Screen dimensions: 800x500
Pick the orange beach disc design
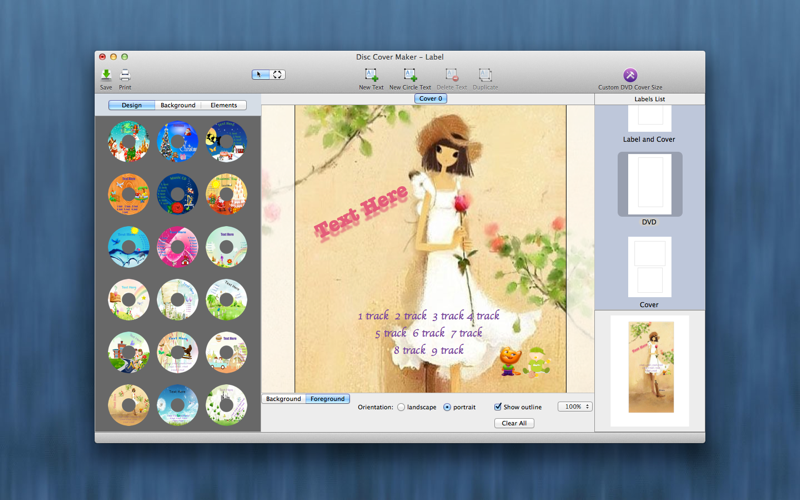(x=129, y=194)
